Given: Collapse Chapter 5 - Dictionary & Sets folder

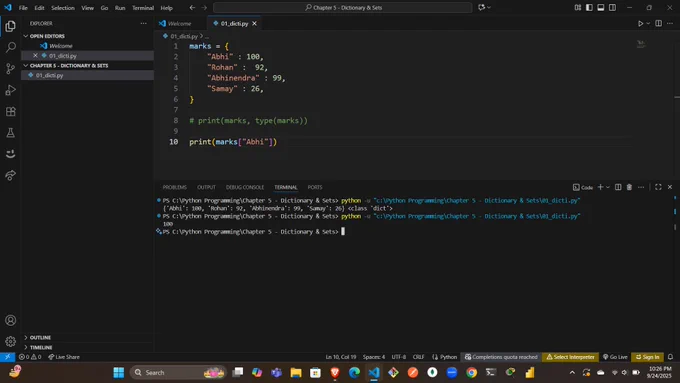Looking at the screenshot, I should point(69,65).
